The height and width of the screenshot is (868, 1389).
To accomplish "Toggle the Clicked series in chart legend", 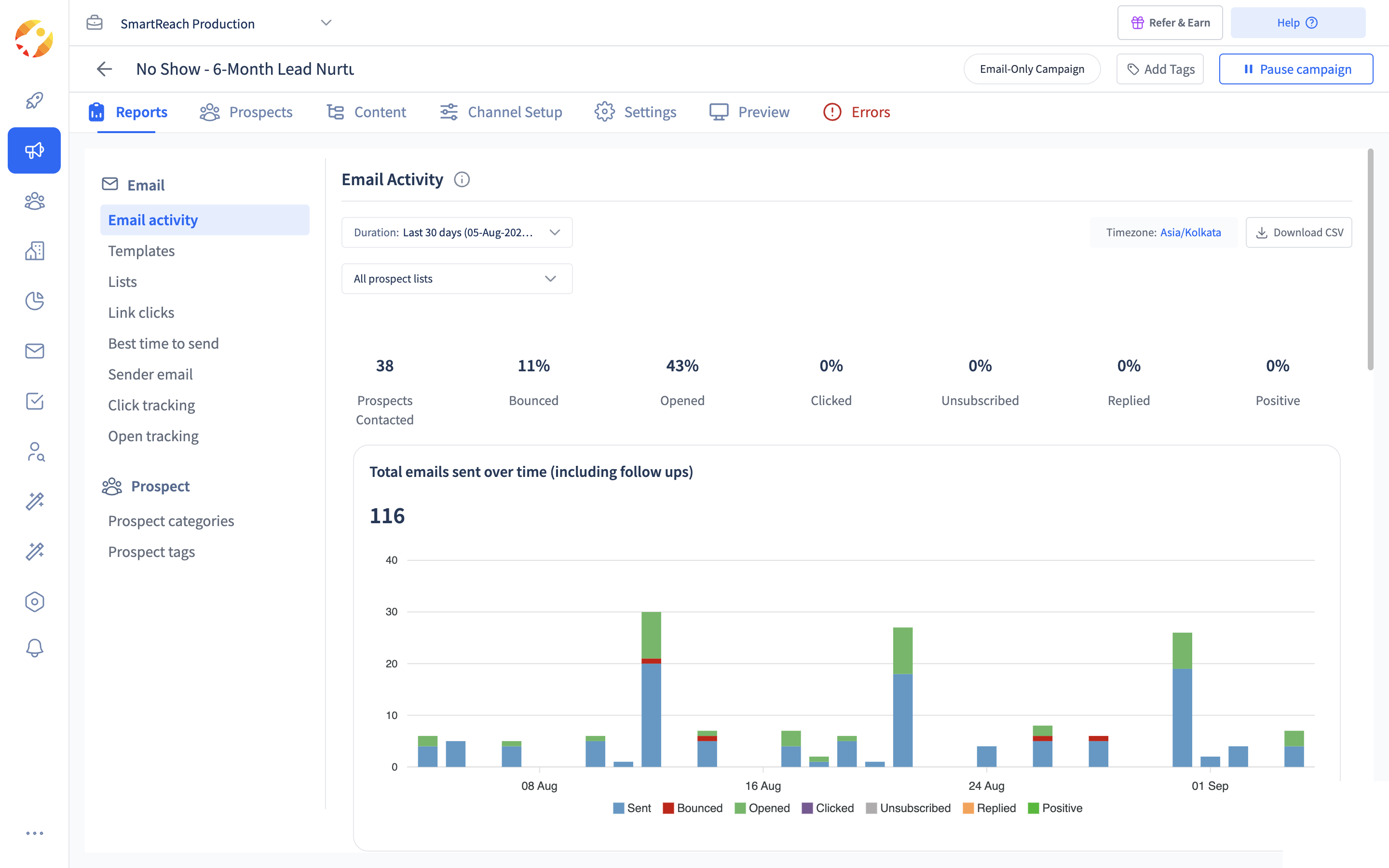I will (828, 808).
